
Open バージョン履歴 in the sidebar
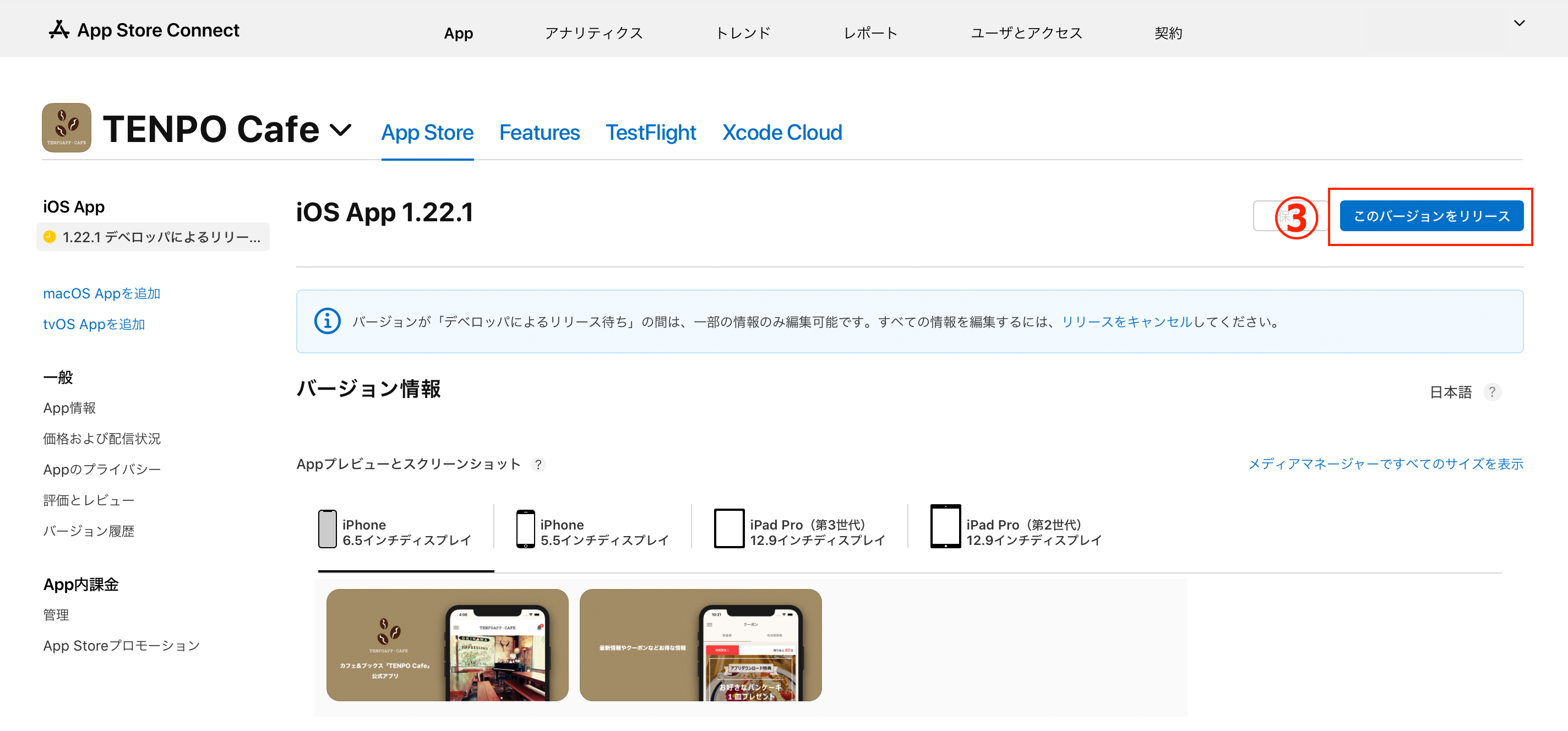89,531
